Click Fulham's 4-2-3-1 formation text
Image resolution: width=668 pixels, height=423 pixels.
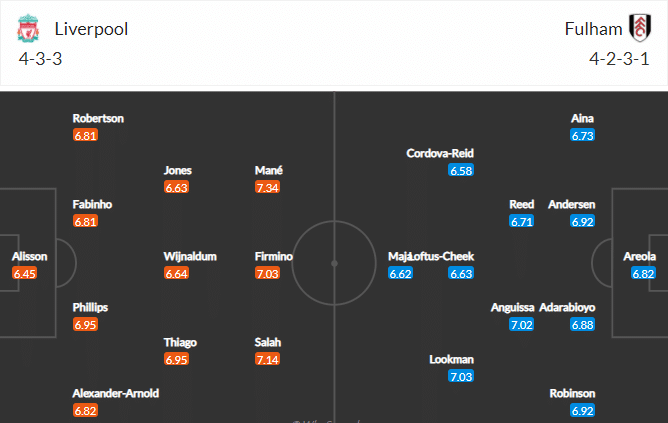point(619,59)
